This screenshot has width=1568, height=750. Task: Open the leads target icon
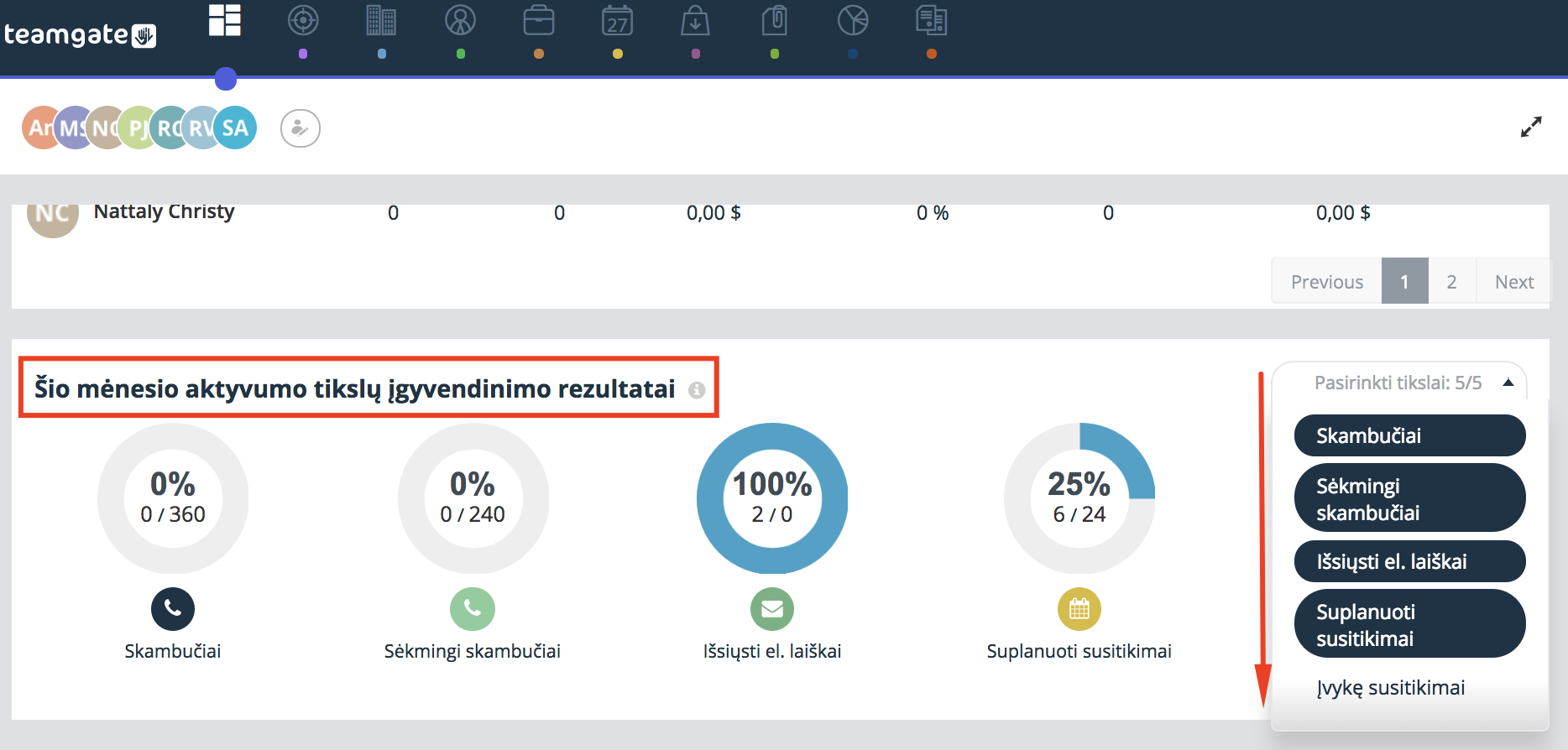[303, 20]
